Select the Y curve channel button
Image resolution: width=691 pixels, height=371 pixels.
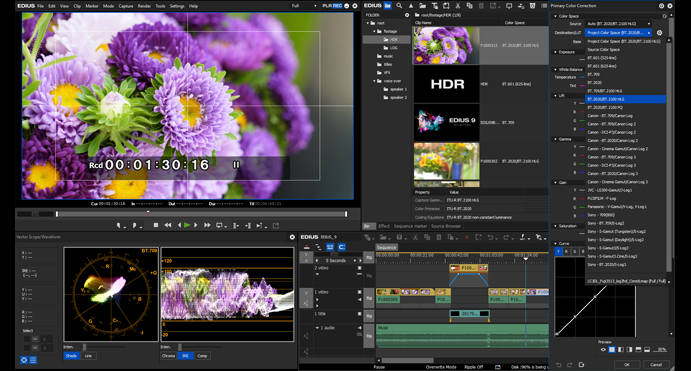[558, 252]
